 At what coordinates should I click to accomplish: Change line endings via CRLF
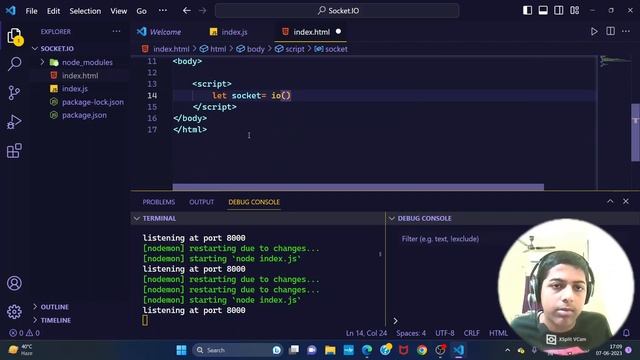(471, 333)
